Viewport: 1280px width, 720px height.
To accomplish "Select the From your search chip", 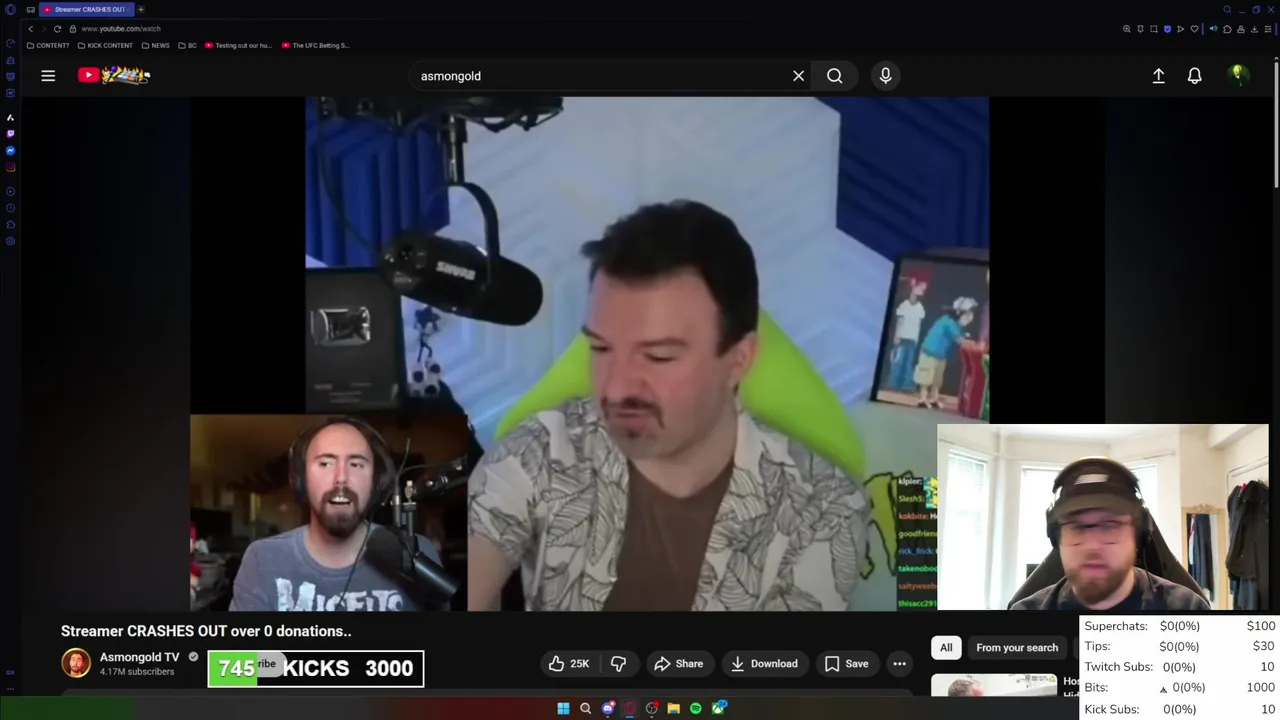I will click(1017, 647).
